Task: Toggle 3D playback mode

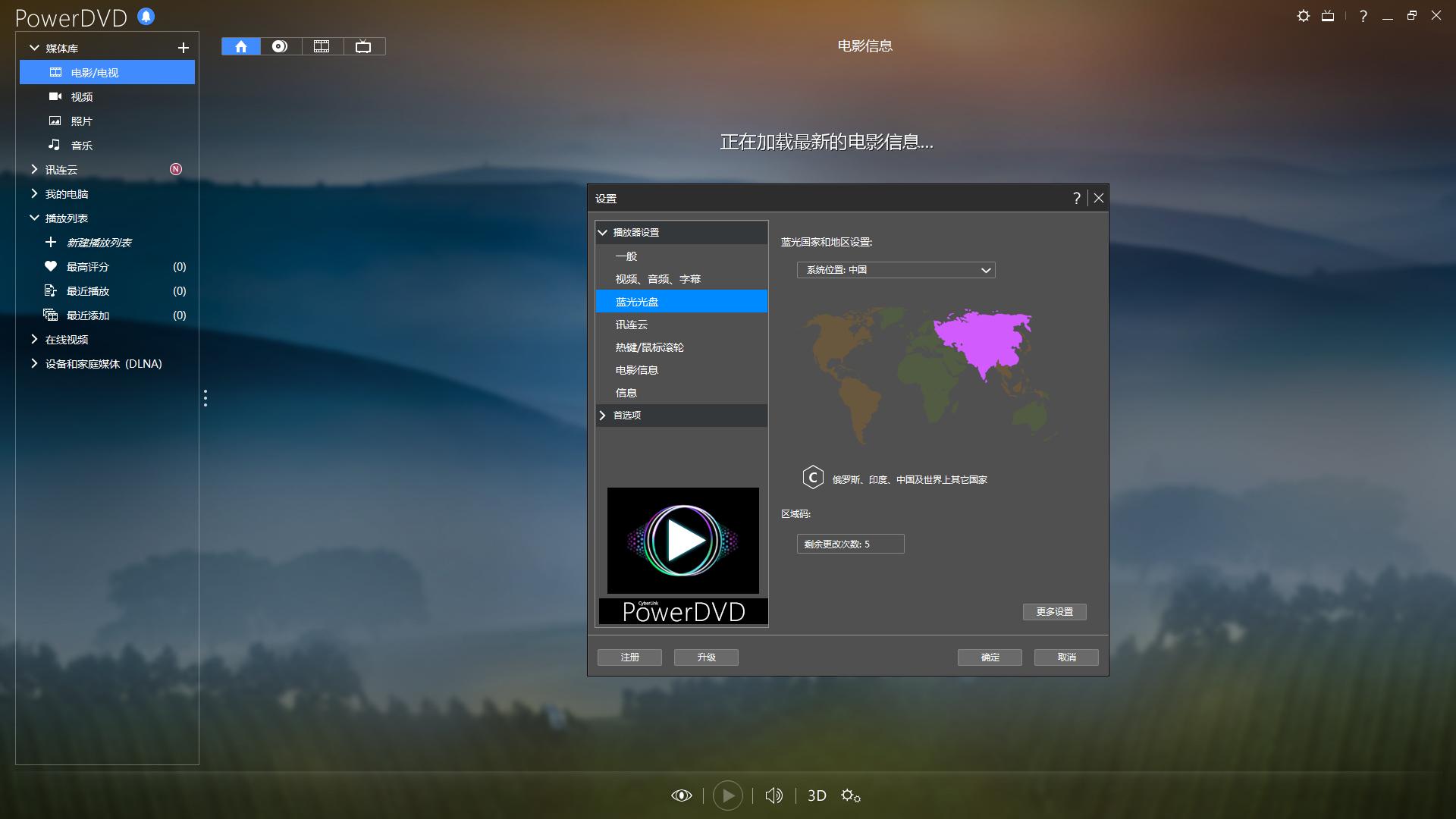Action: (x=817, y=795)
